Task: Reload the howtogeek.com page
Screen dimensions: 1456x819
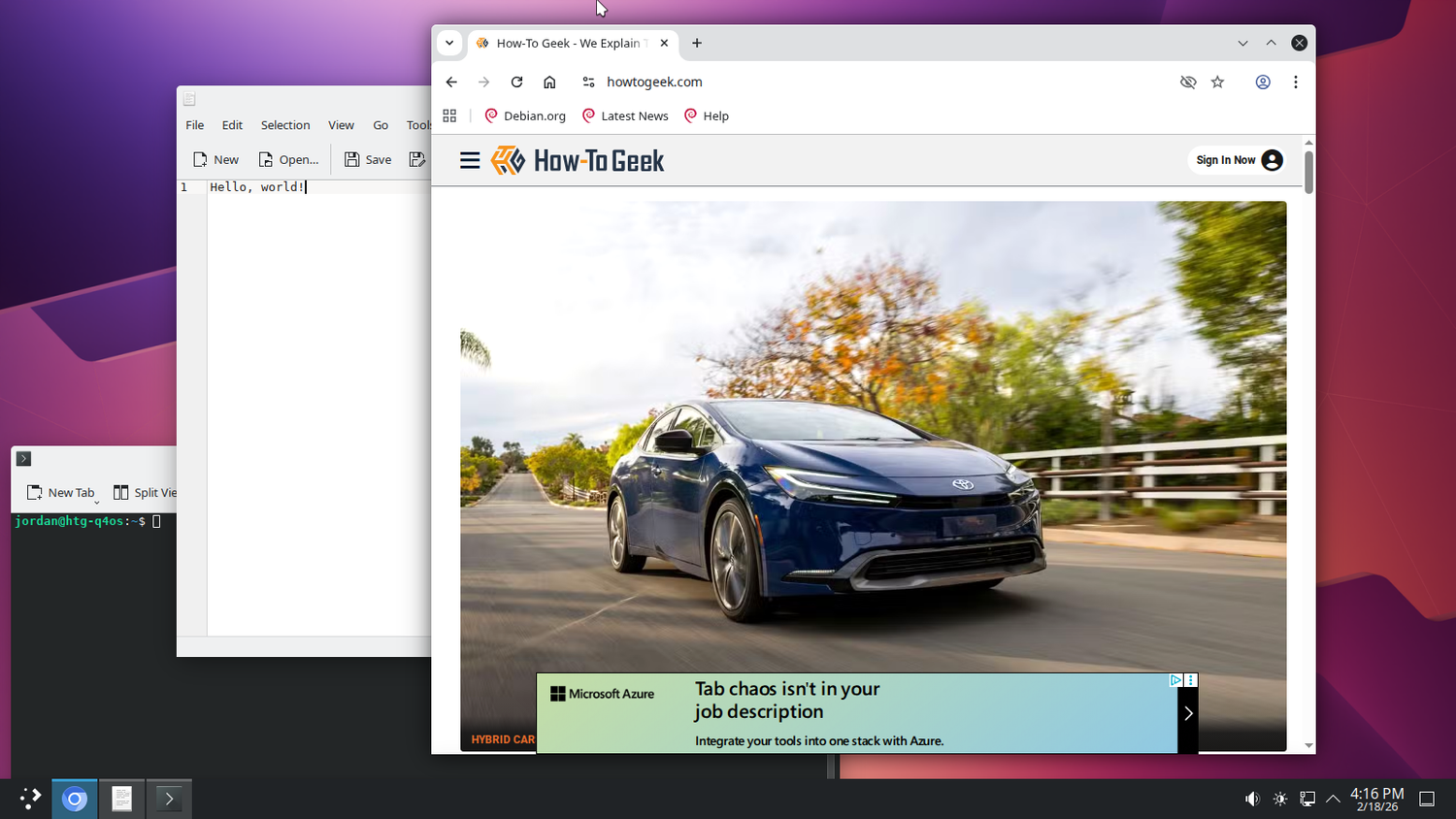Action: 516,82
